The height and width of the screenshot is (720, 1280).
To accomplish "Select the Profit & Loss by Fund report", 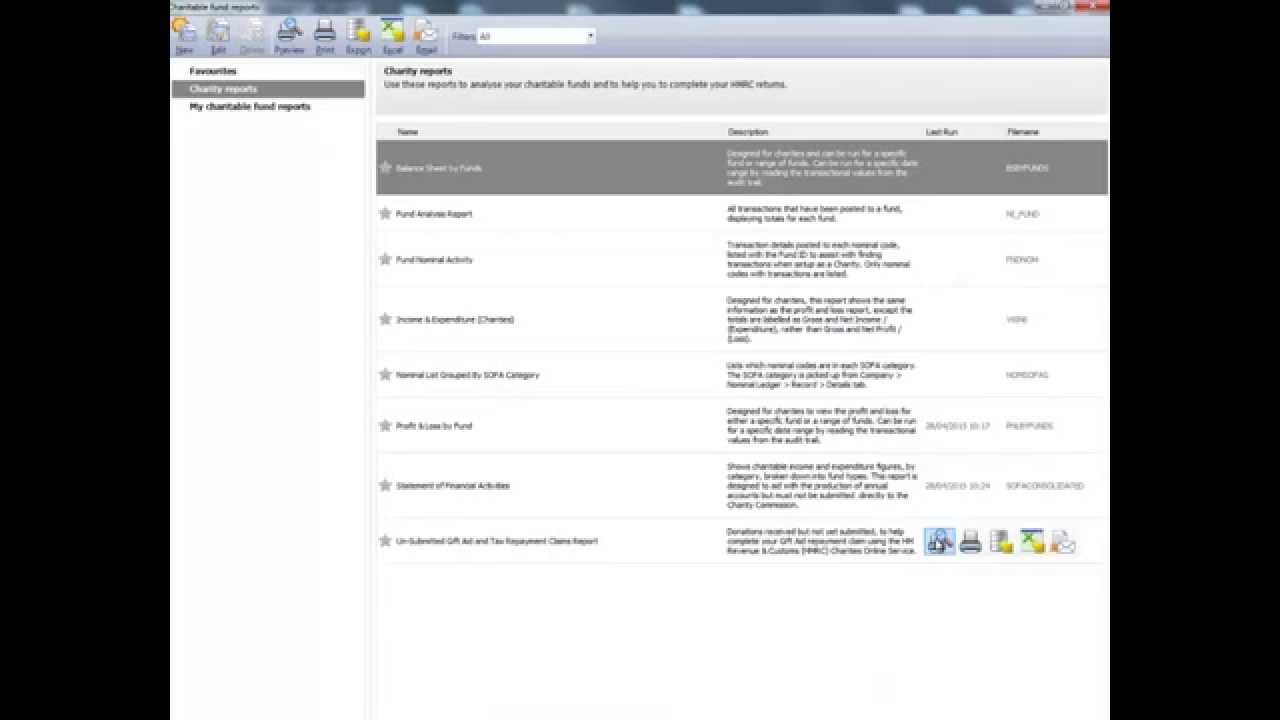I will point(742,425).
